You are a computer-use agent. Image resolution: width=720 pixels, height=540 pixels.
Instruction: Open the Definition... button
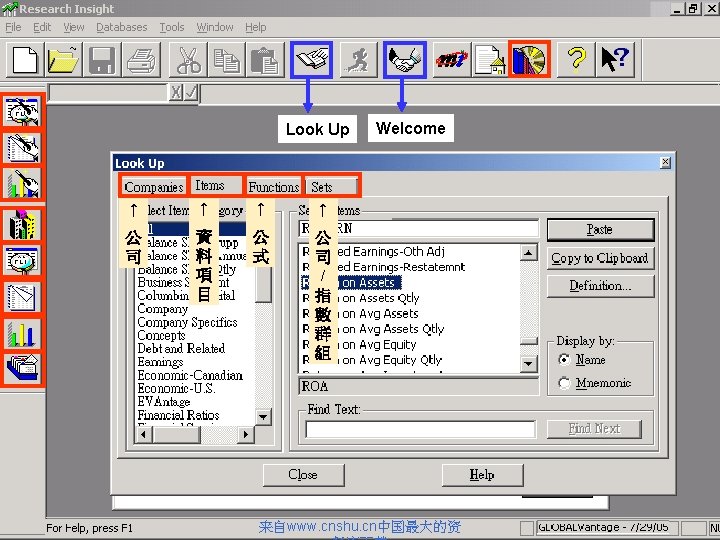(600, 286)
